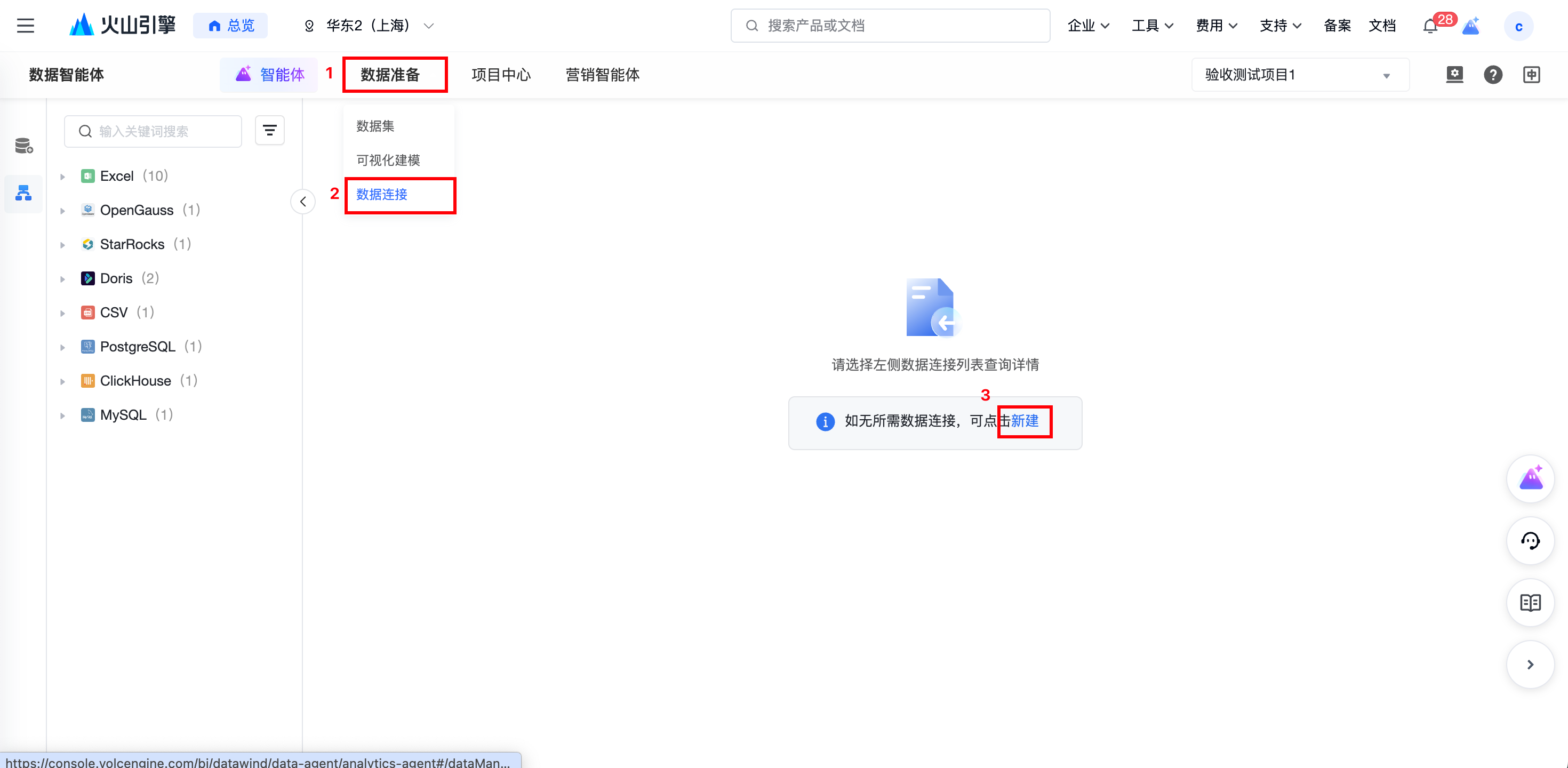Image resolution: width=1568 pixels, height=768 pixels.
Task: Collapse the left connection list panel
Action: click(x=302, y=202)
